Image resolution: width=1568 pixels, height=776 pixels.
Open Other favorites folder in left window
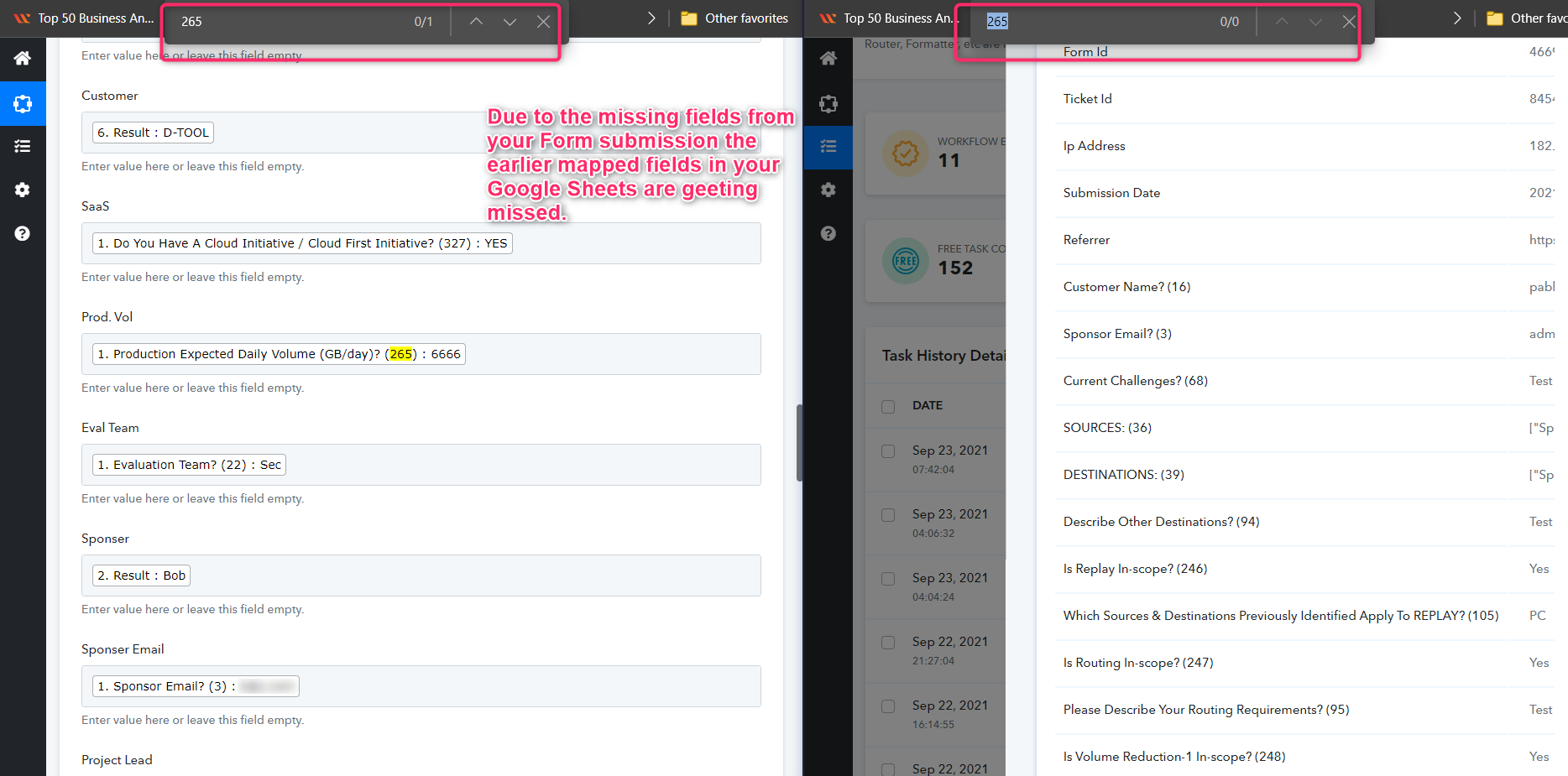734,18
